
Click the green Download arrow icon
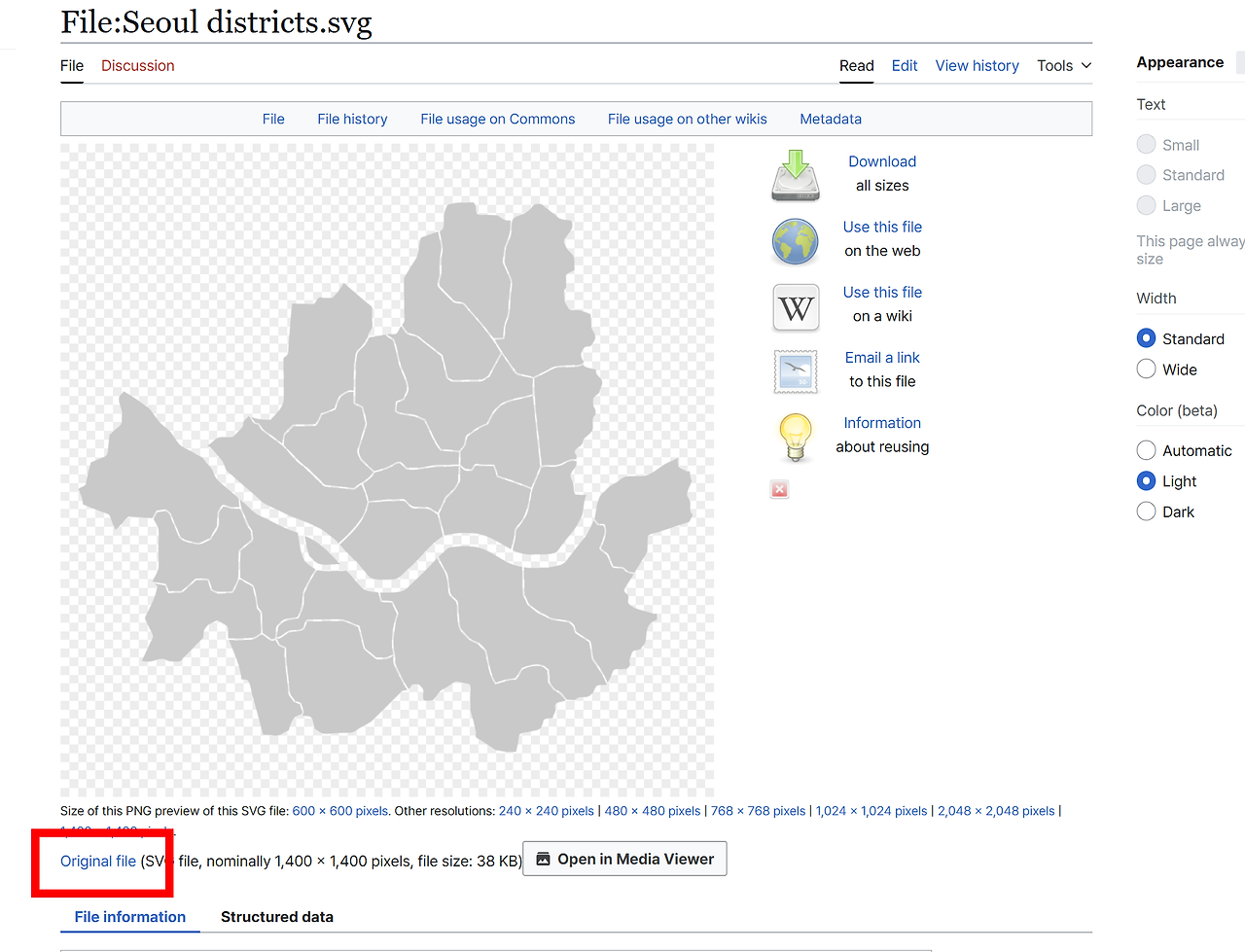click(796, 175)
